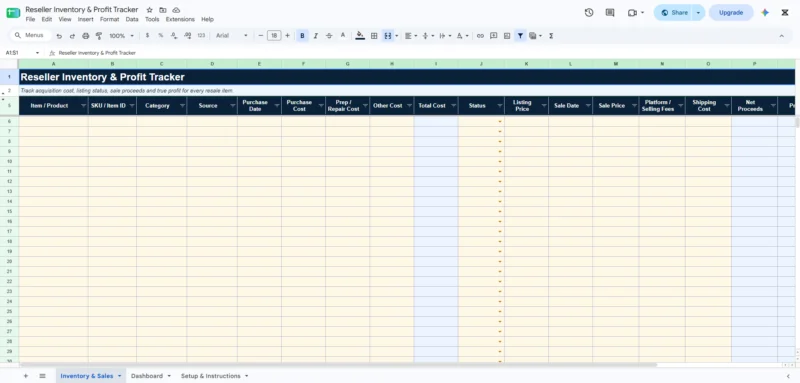
Task: Switch to the Dashboard tab
Action: (x=147, y=376)
